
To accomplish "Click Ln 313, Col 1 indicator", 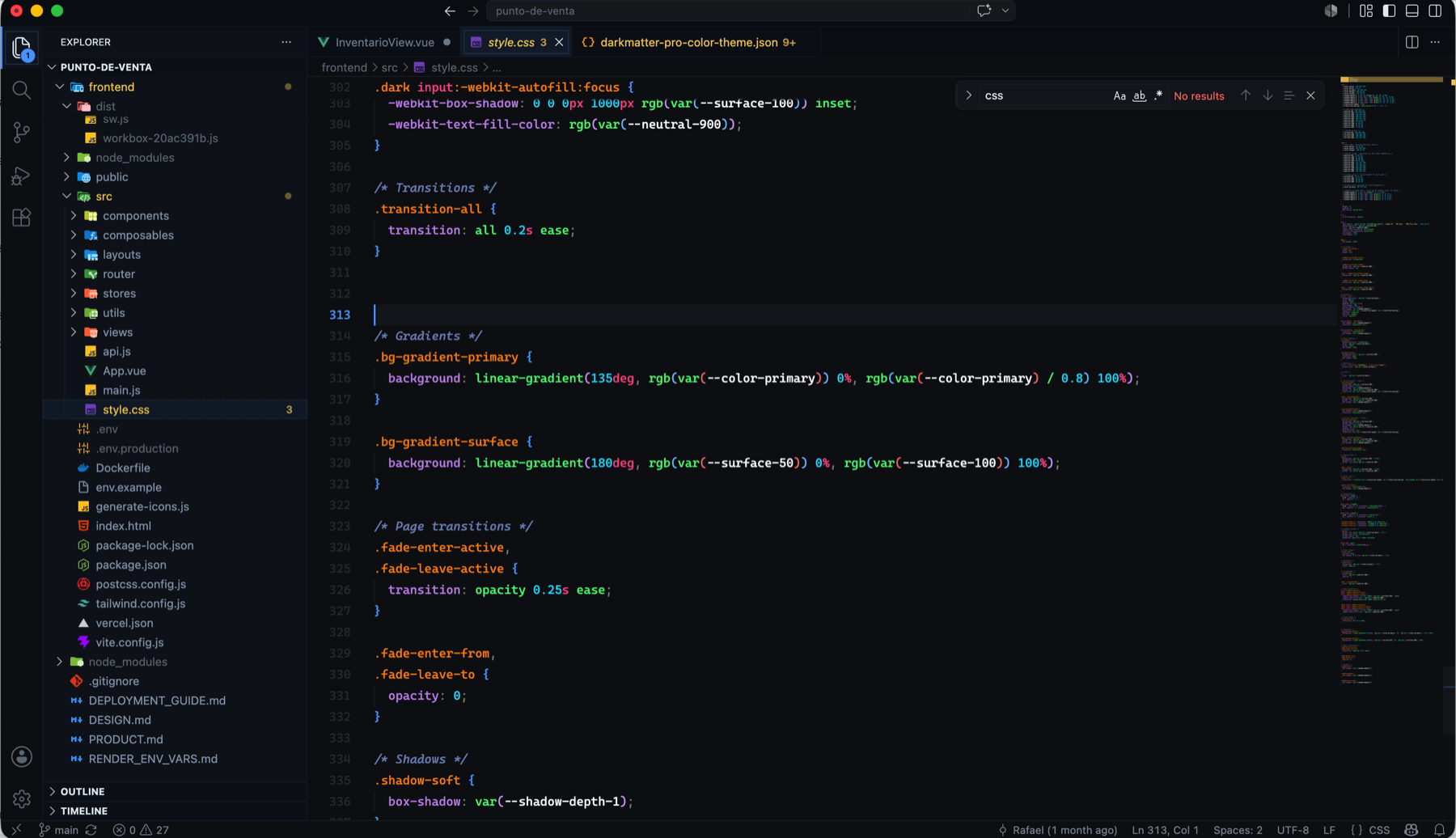I will (1165, 830).
